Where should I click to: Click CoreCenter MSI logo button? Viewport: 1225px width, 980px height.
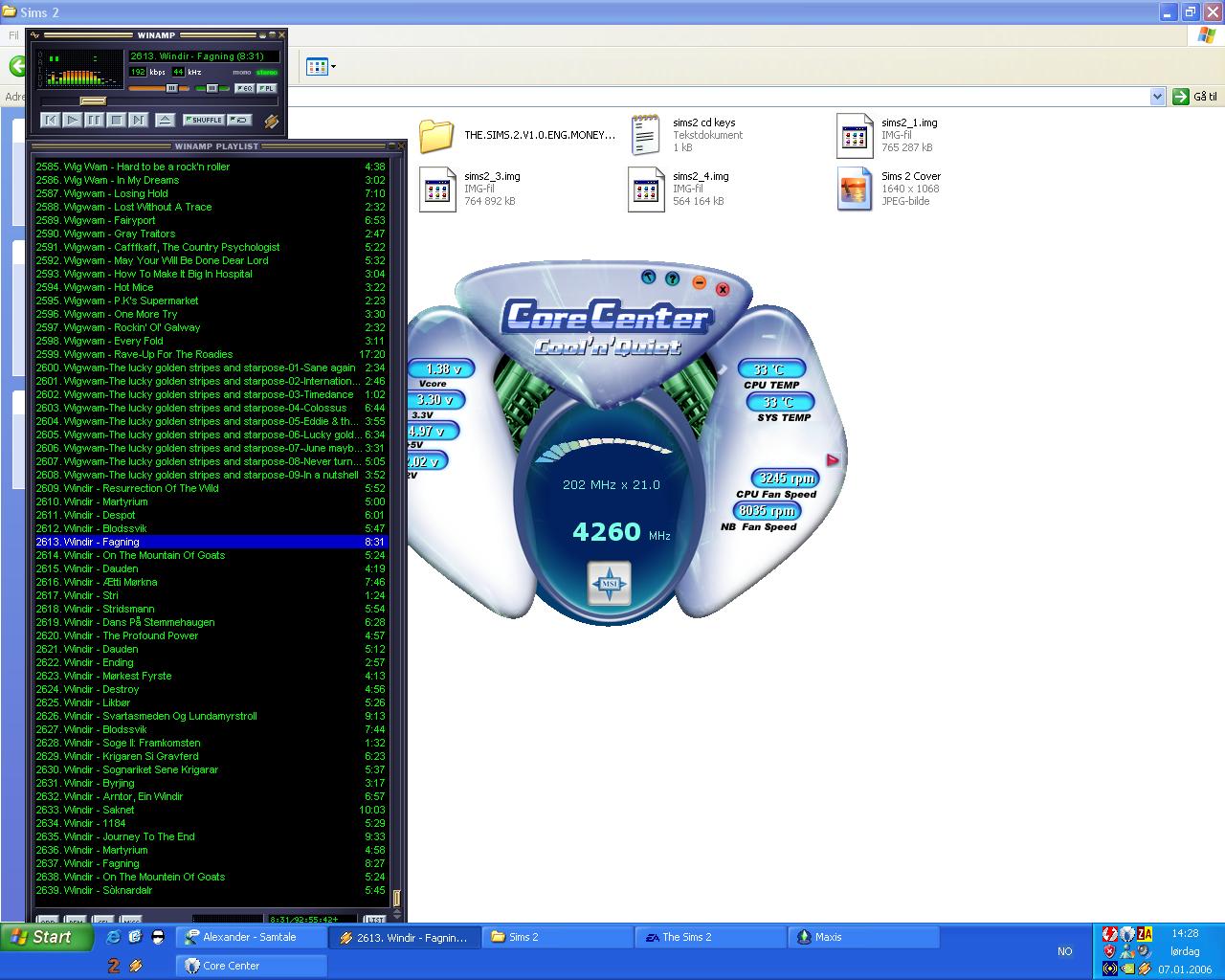click(610, 584)
